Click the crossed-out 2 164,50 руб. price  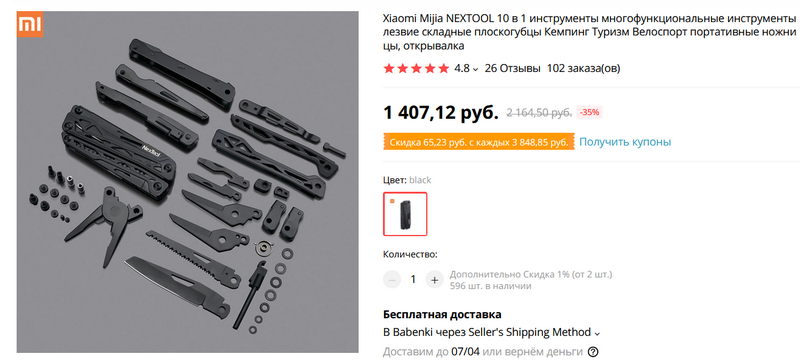[539, 113]
